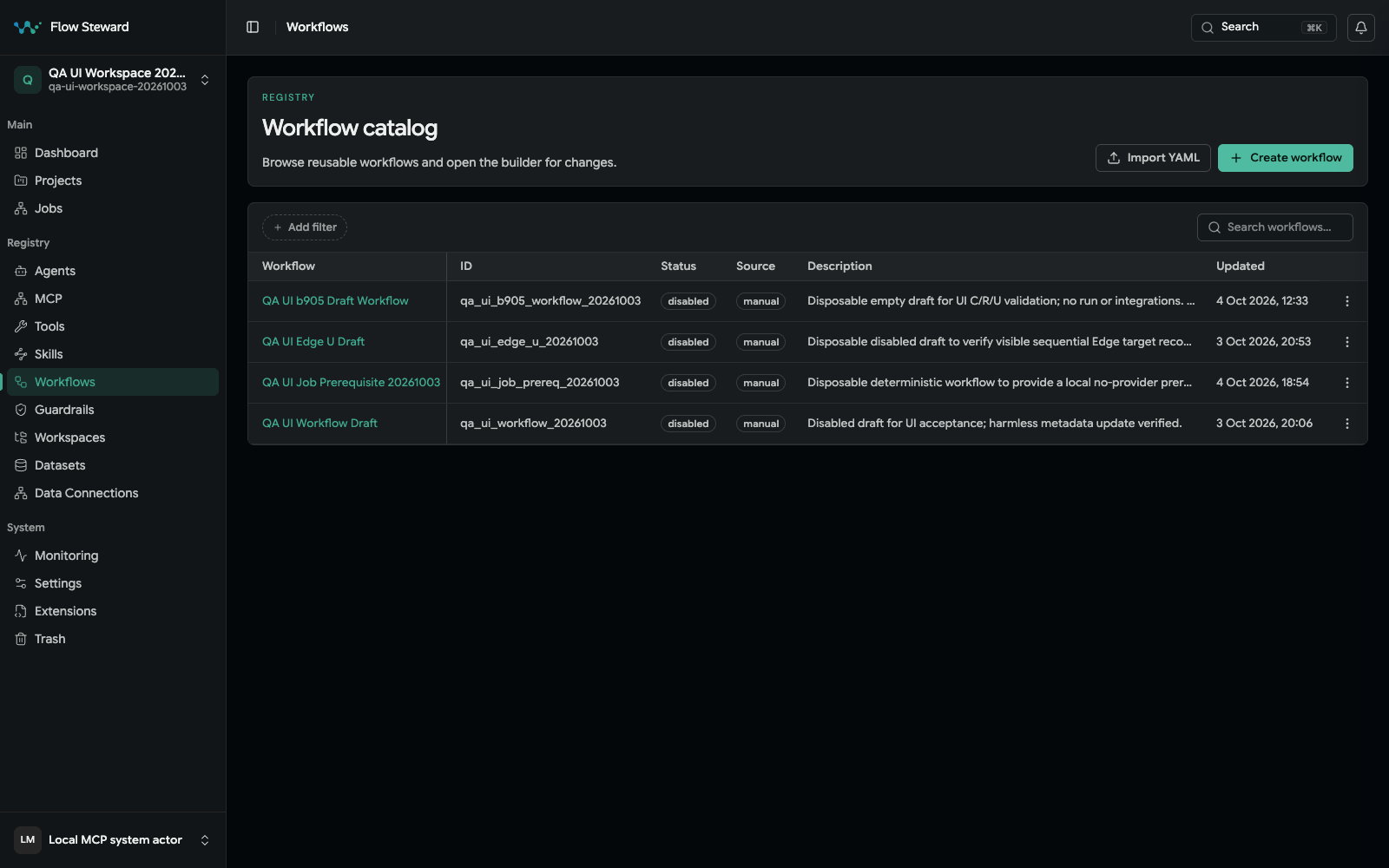Click the Flow Steward logo
Screen dimensions: 1389x868
tap(27, 27)
